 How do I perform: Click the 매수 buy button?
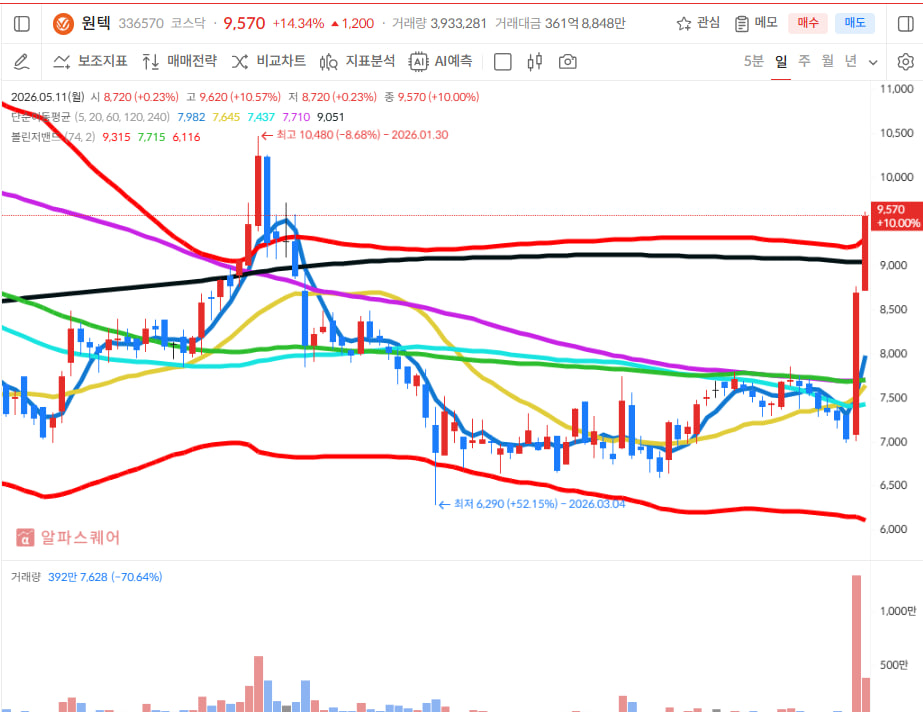[x=808, y=23]
